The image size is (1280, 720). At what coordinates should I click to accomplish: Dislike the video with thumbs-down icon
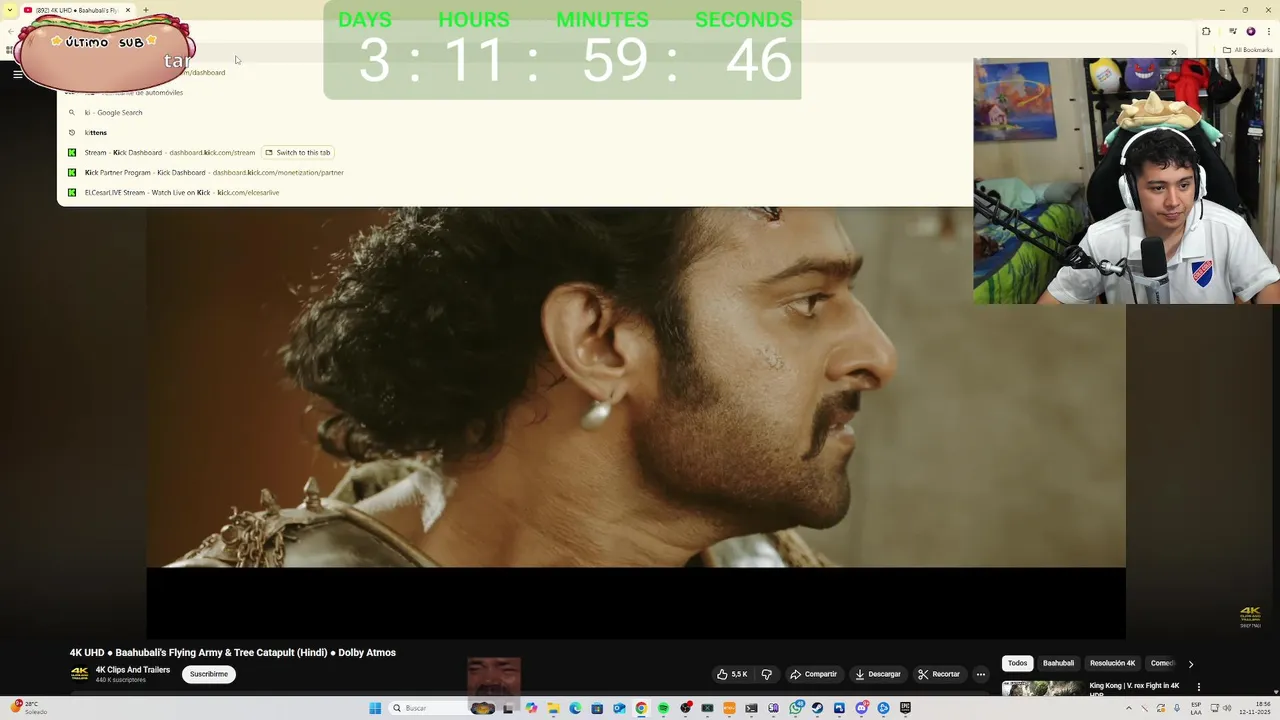click(767, 674)
